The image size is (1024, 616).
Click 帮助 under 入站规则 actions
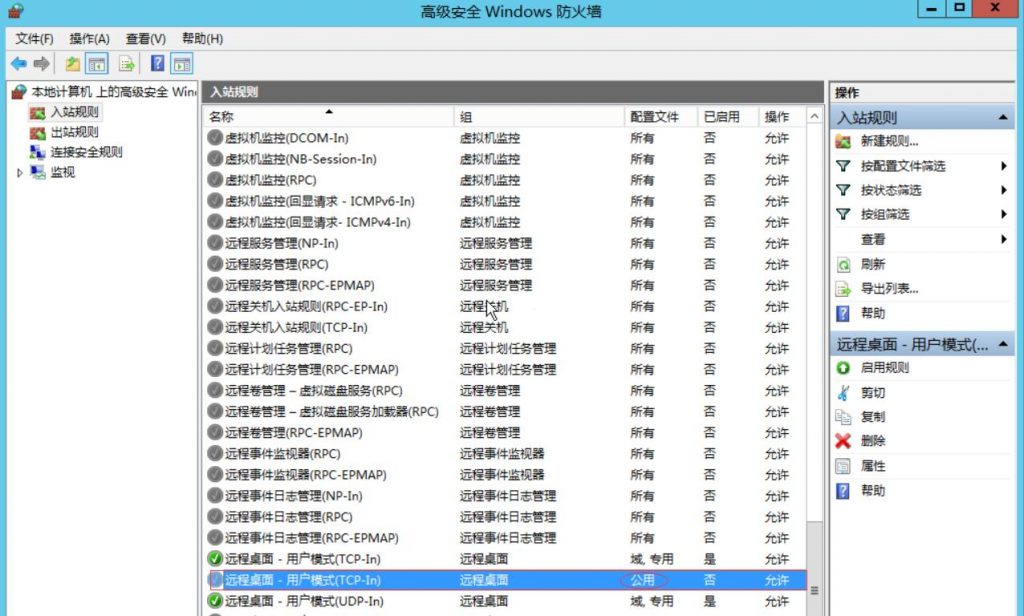tap(873, 314)
